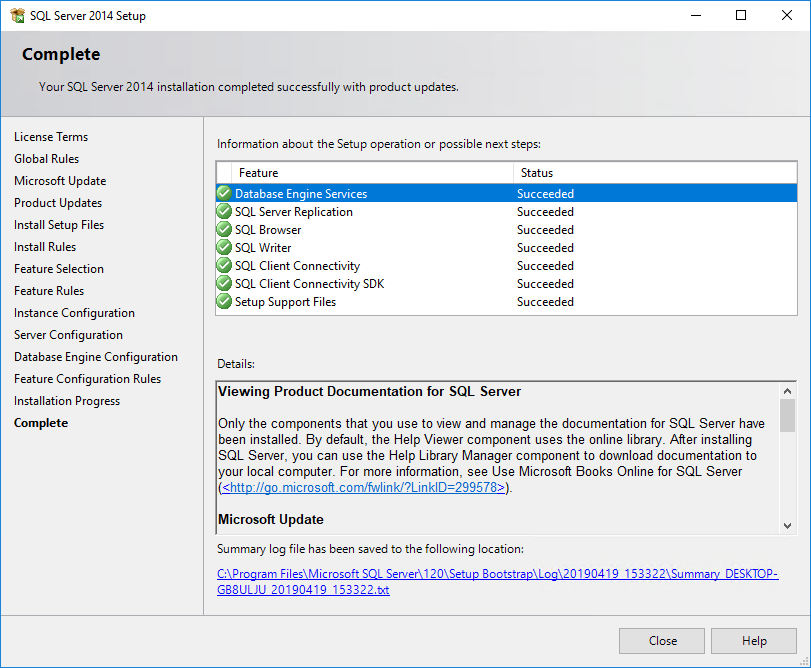This screenshot has width=811, height=668.
Task: Click License Terms step in sidebar
Action: click(x=51, y=137)
